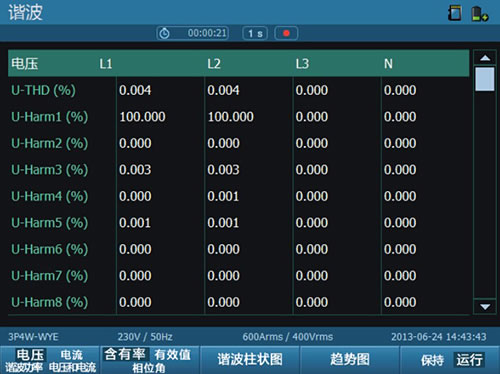Click U-Harm5 L2 value 0.001
The height and width of the screenshot is (374, 500).
(224, 223)
